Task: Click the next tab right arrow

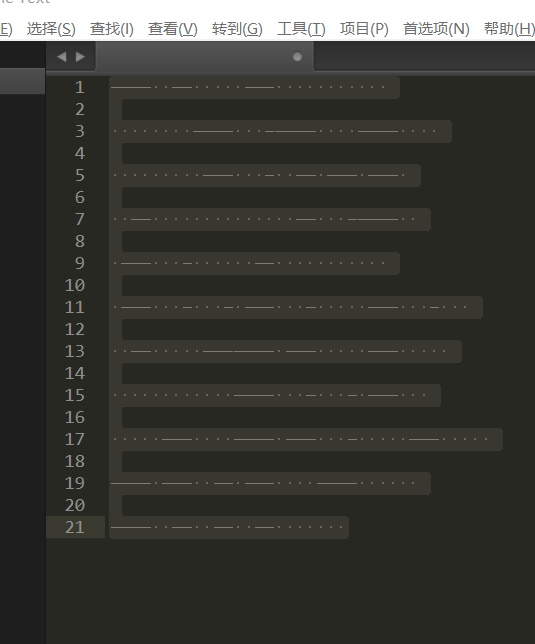Action: (80, 56)
